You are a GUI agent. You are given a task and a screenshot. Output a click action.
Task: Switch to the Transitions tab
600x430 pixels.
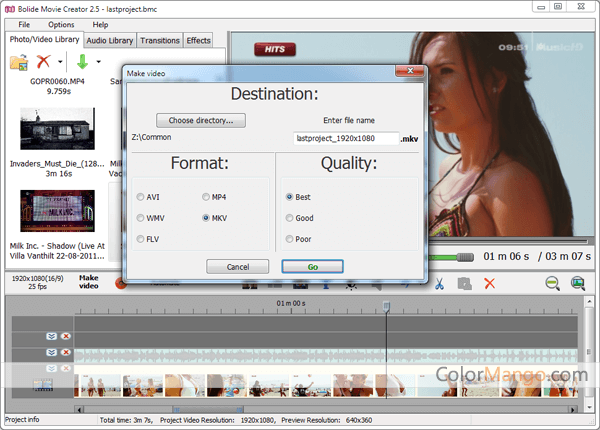[x=160, y=41]
